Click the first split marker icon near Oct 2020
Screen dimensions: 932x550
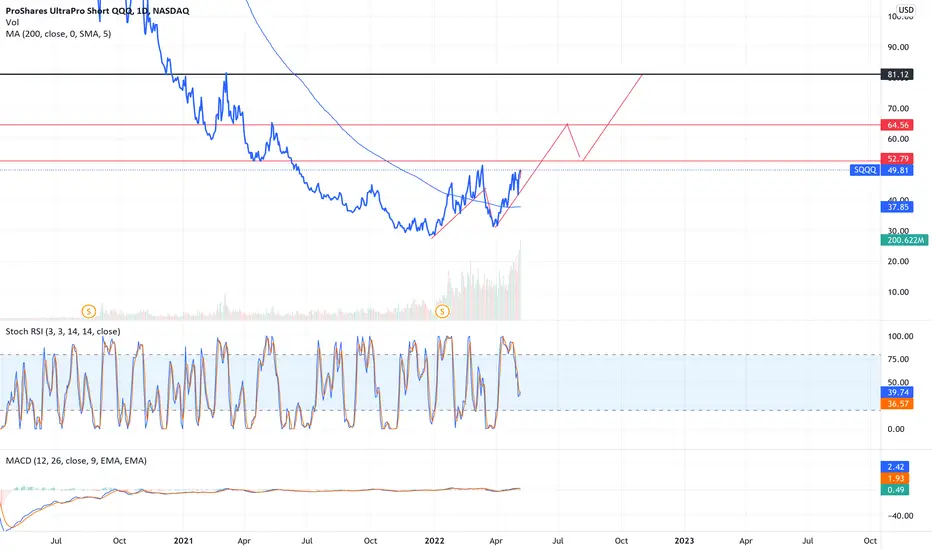(x=89, y=311)
